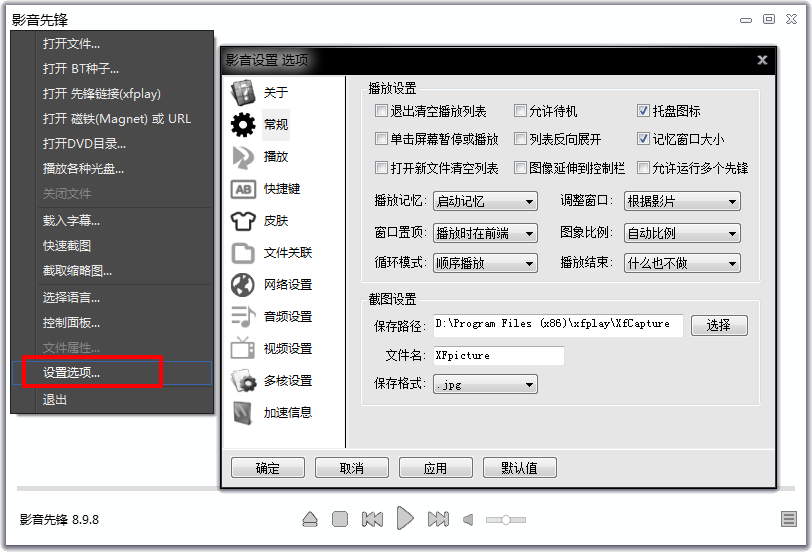Expand 图象比例 dropdown
This screenshot has height=552, width=812.
point(682,234)
